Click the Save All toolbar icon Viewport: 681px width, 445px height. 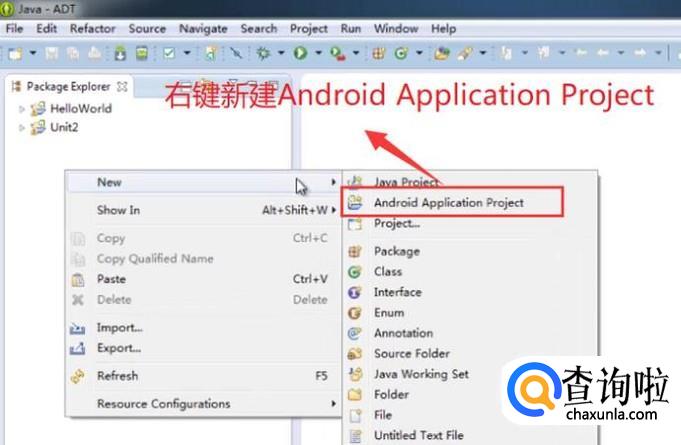tap(73, 53)
